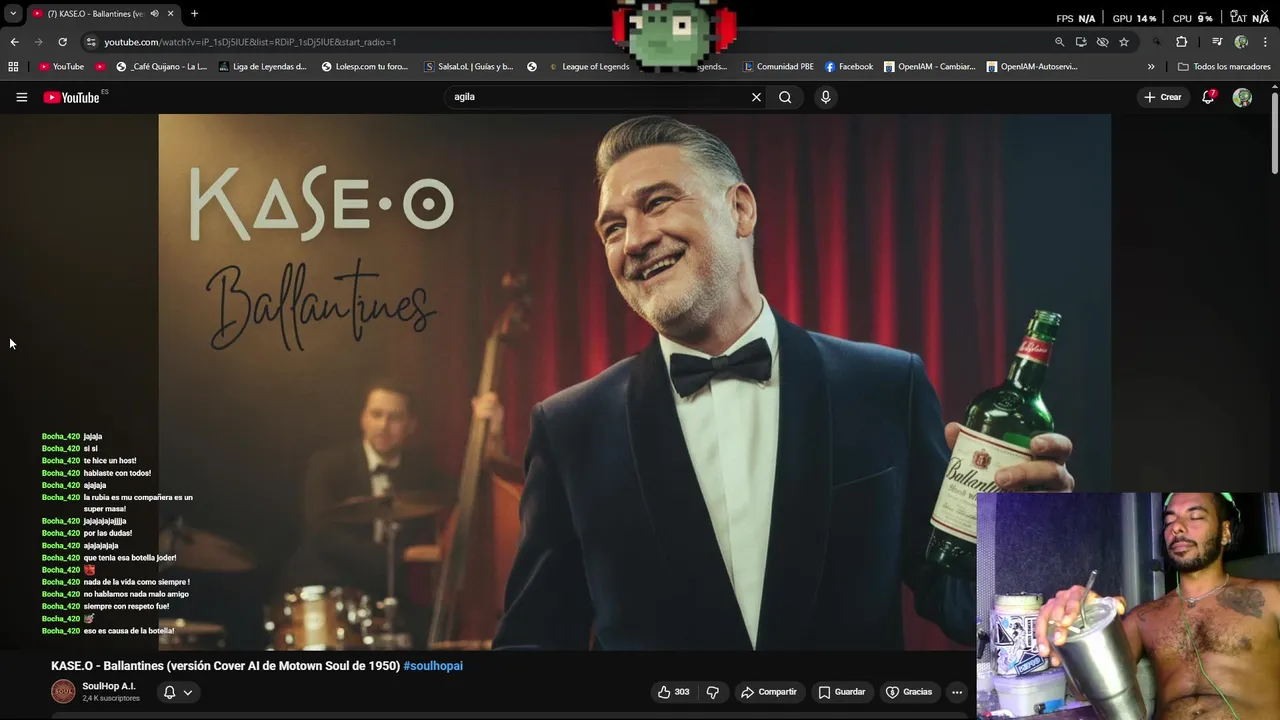Open the SoulHop A.I. channel name
This screenshot has height=720, width=1280.
point(109,686)
